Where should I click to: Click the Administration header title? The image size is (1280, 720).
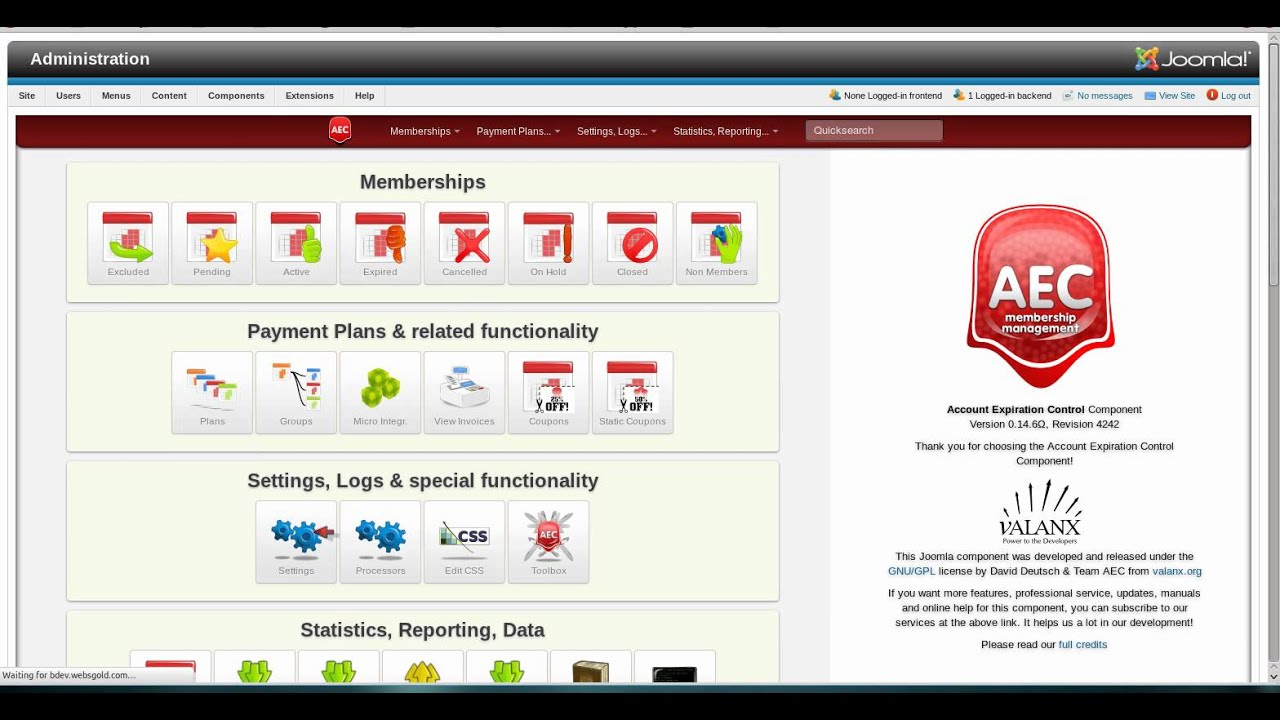pyautogui.click(x=90, y=59)
